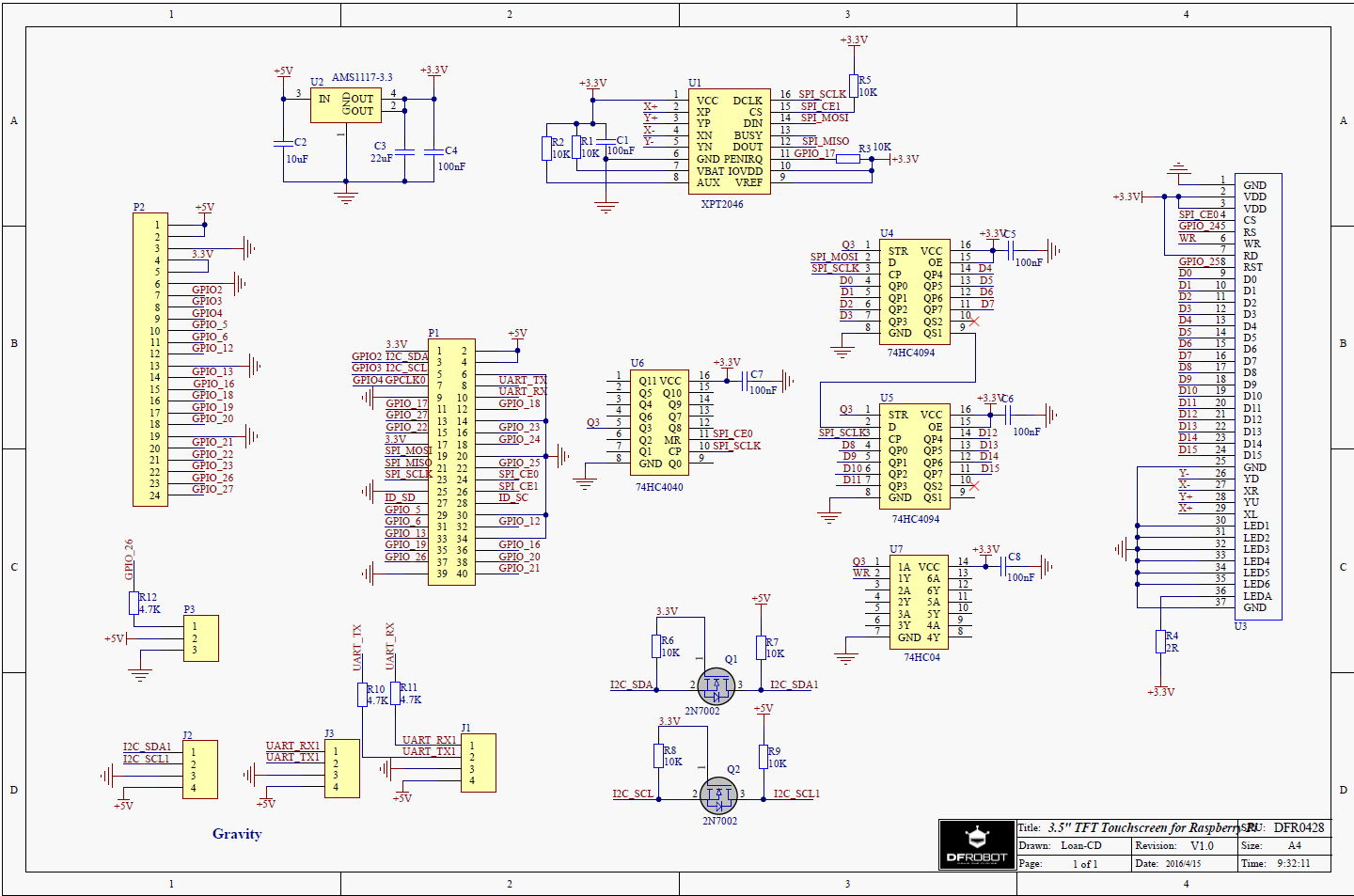1354x896 pixels.
Task: Click the '2016/4/15' date value
Action: [x=1183, y=863]
